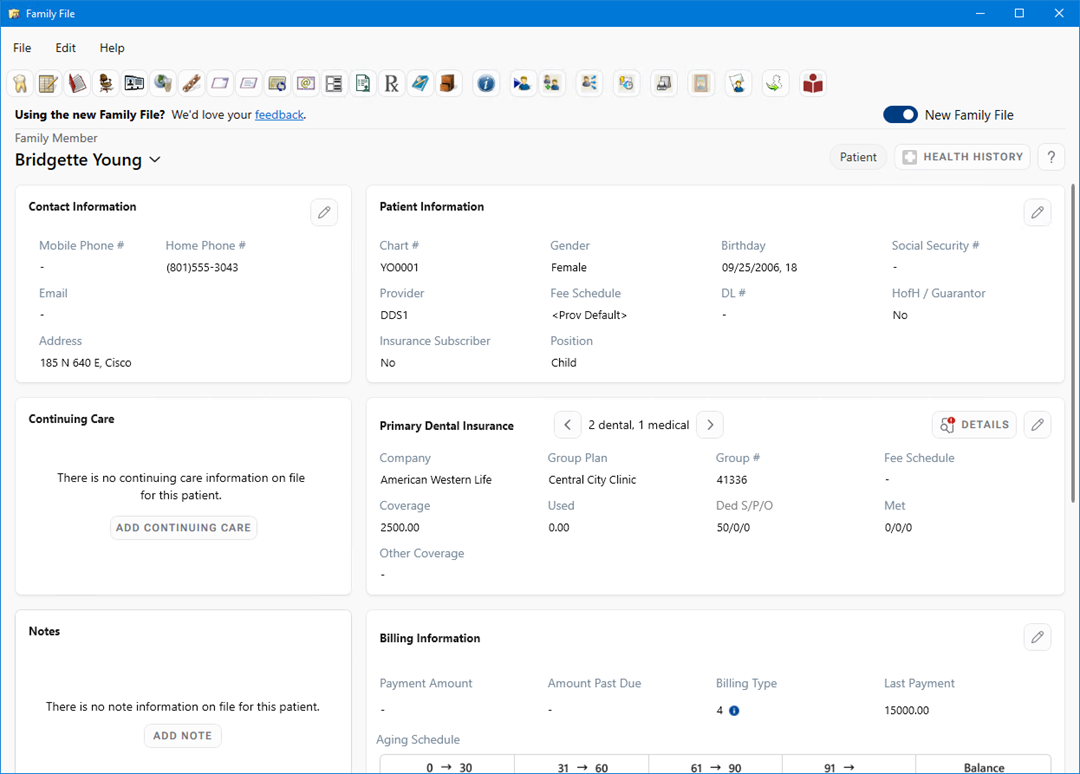The height and width of the screenshot is (774, 1080).
Task: Open the red reading-person education icon
Action: point(813,83)
